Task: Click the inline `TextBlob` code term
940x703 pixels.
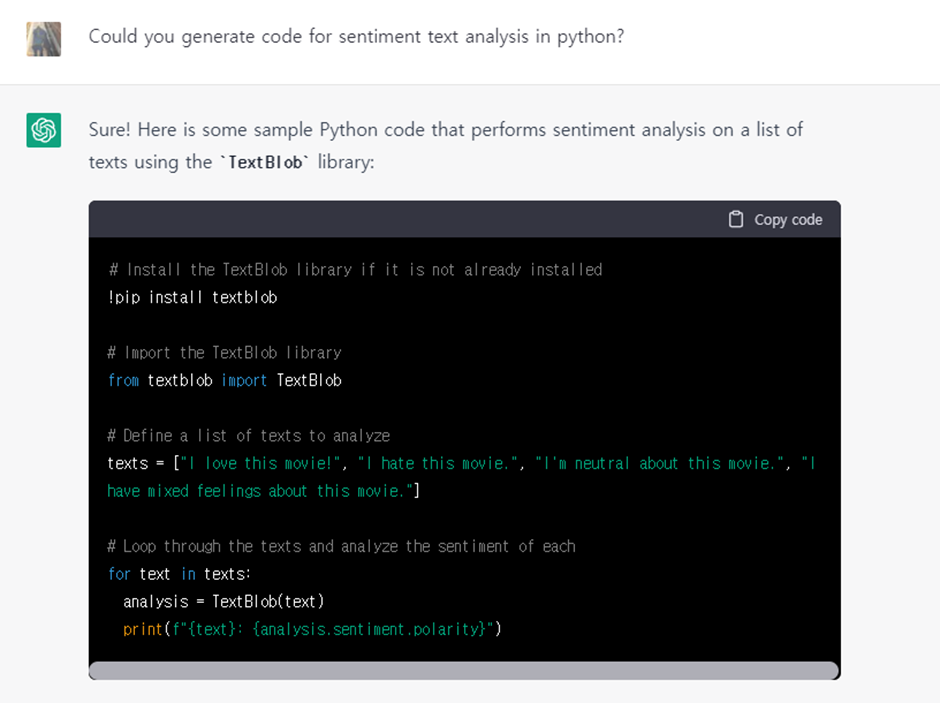Action: [265, 162]
